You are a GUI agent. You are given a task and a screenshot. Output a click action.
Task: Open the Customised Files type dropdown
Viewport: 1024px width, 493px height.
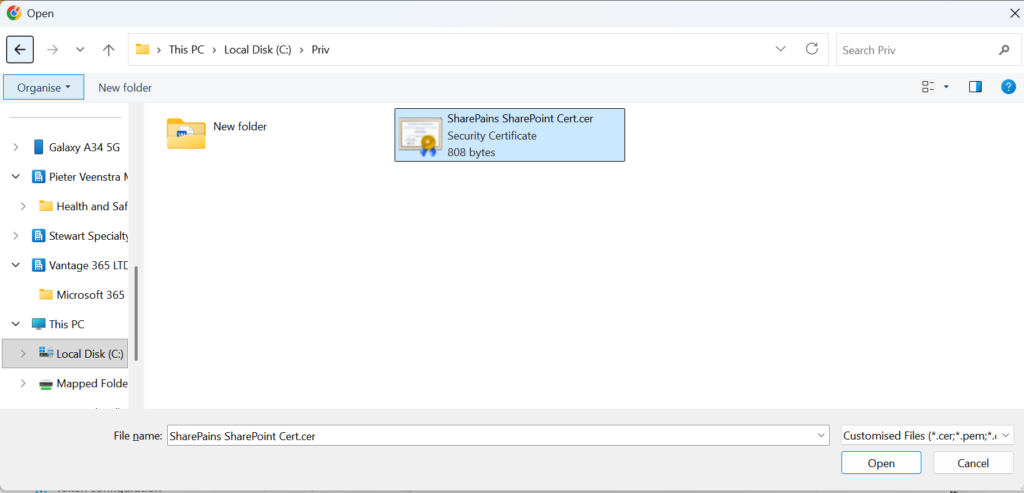927,436
